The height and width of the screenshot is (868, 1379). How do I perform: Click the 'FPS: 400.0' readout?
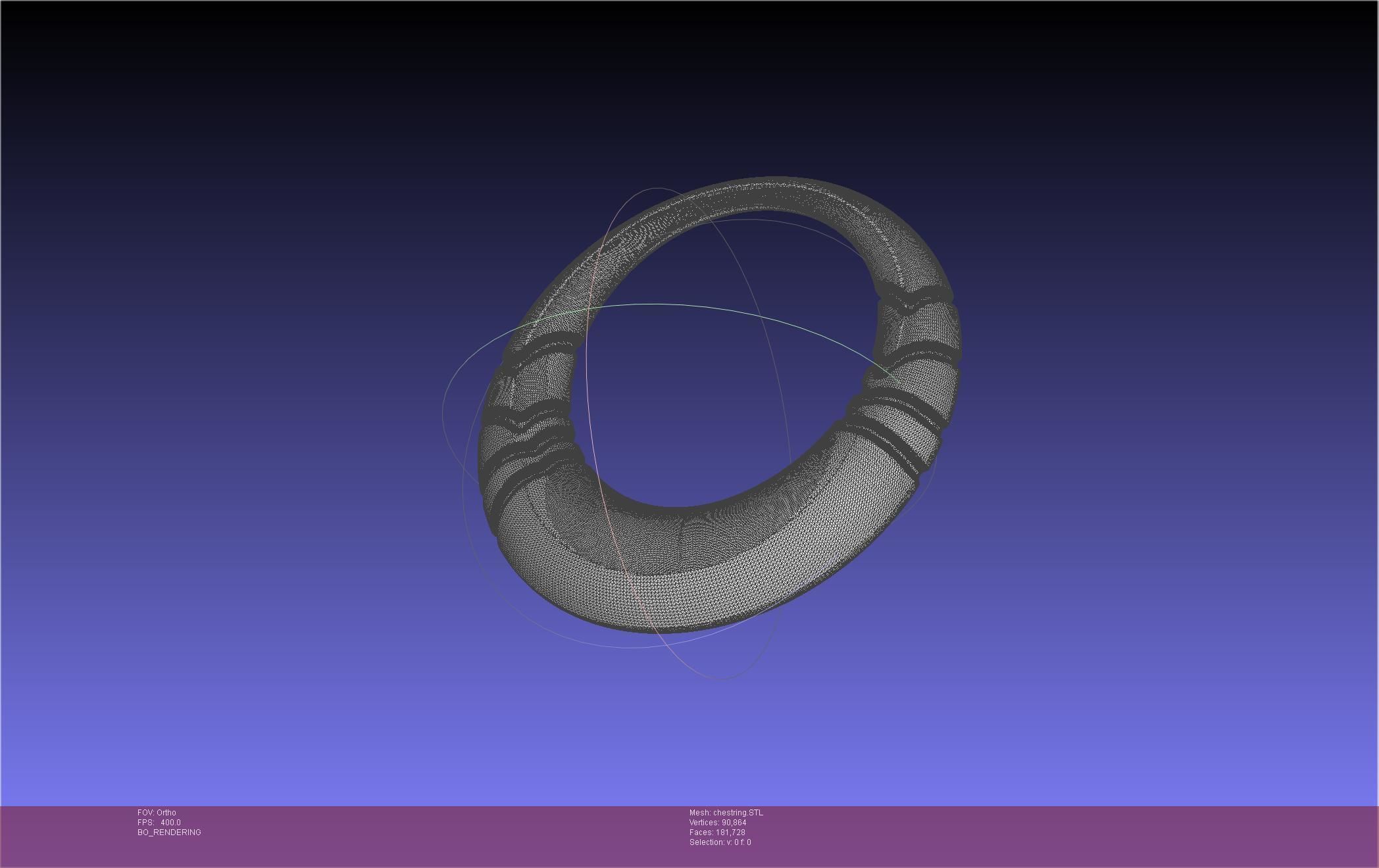point(159,823)
